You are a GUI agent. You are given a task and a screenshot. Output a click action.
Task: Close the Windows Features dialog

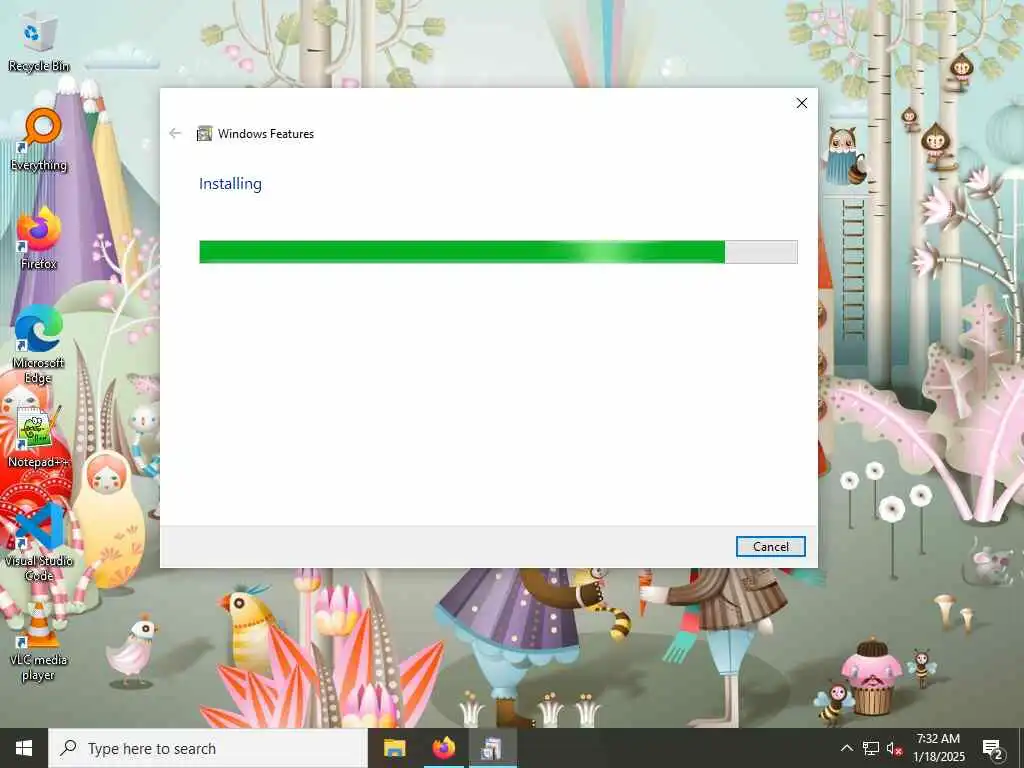click(x=802, y=103)
